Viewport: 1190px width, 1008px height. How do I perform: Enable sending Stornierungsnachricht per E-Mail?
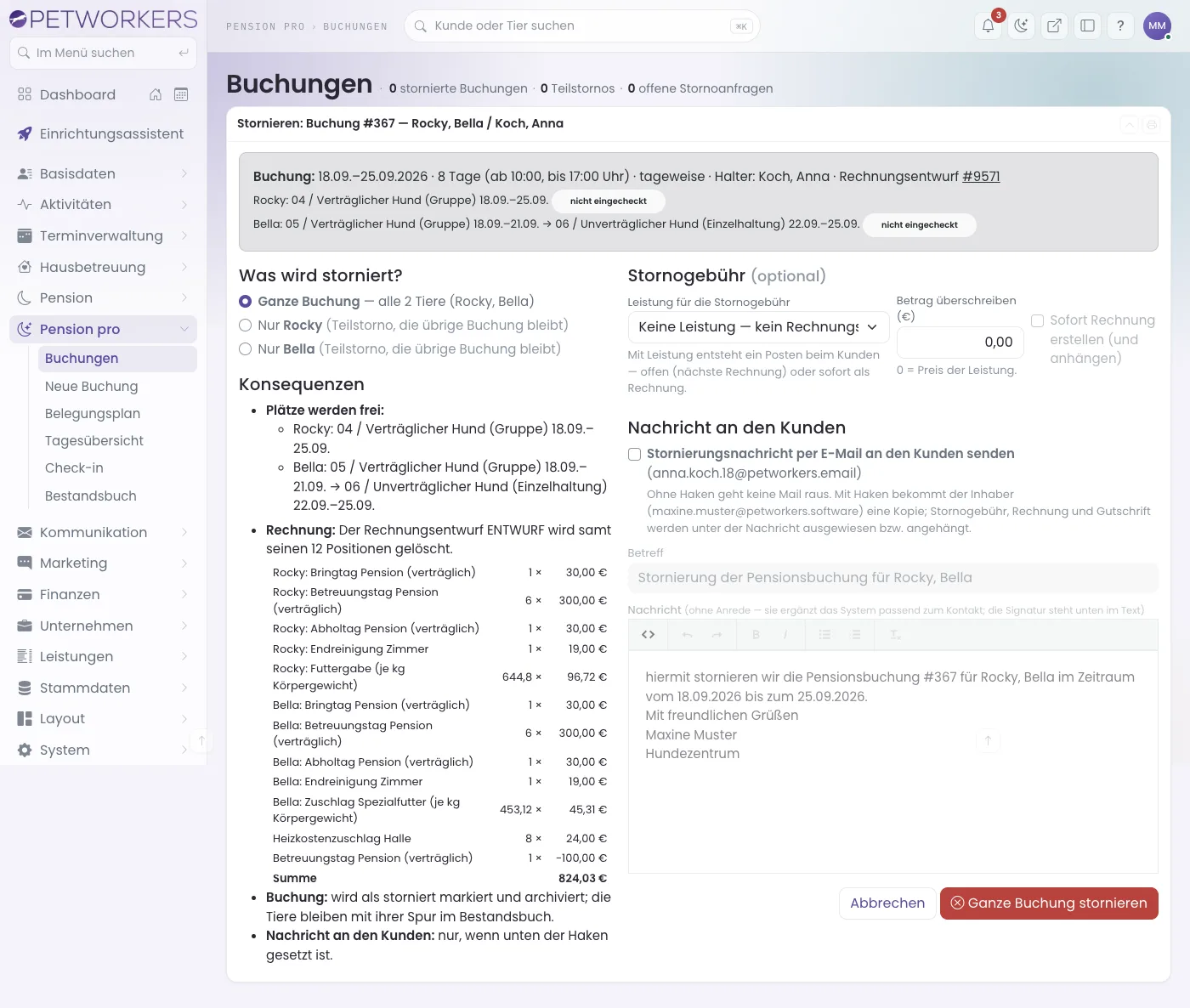(x=634, y=454)
